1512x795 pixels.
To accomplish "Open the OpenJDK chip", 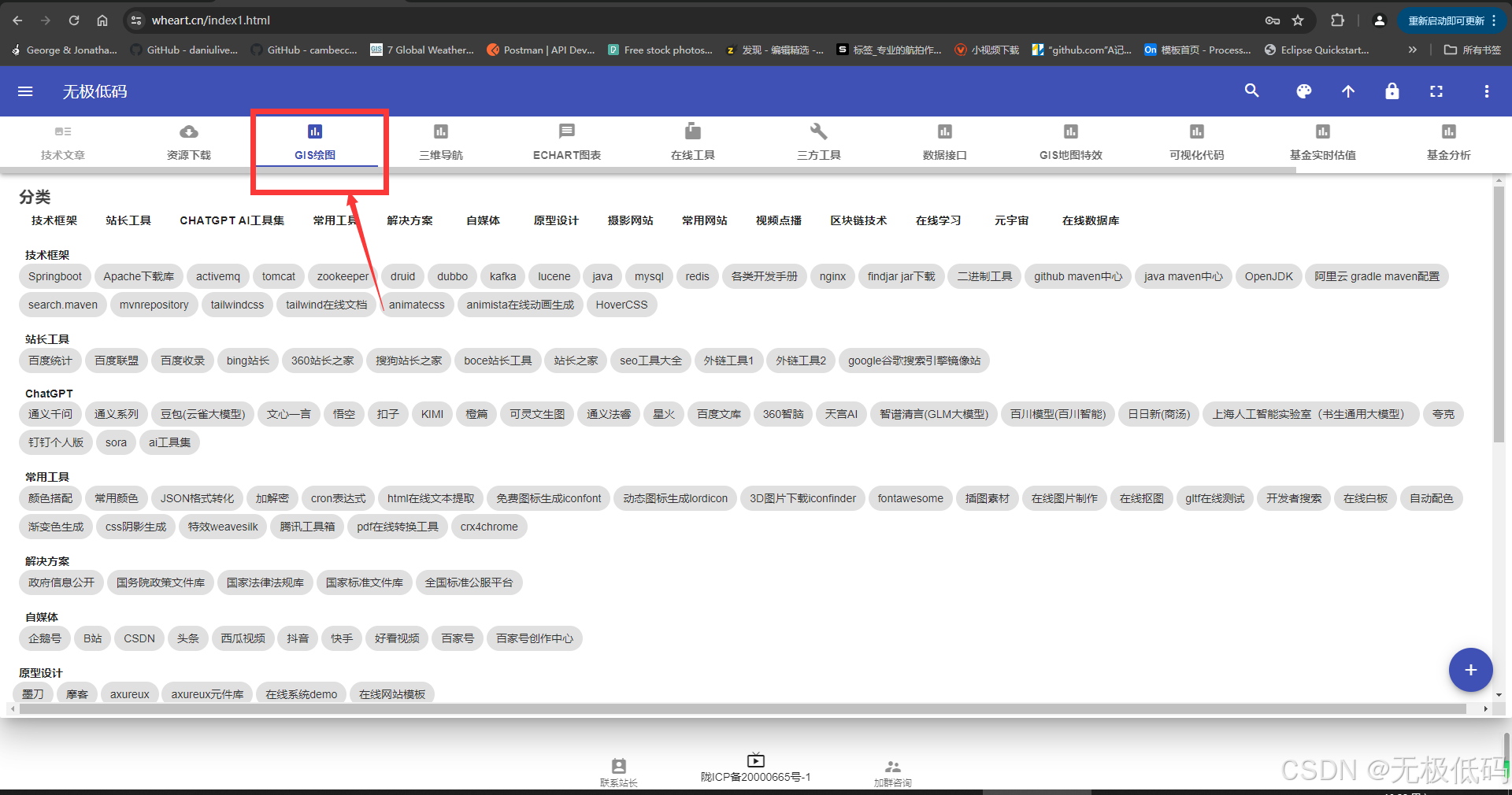I will 1269,276.
